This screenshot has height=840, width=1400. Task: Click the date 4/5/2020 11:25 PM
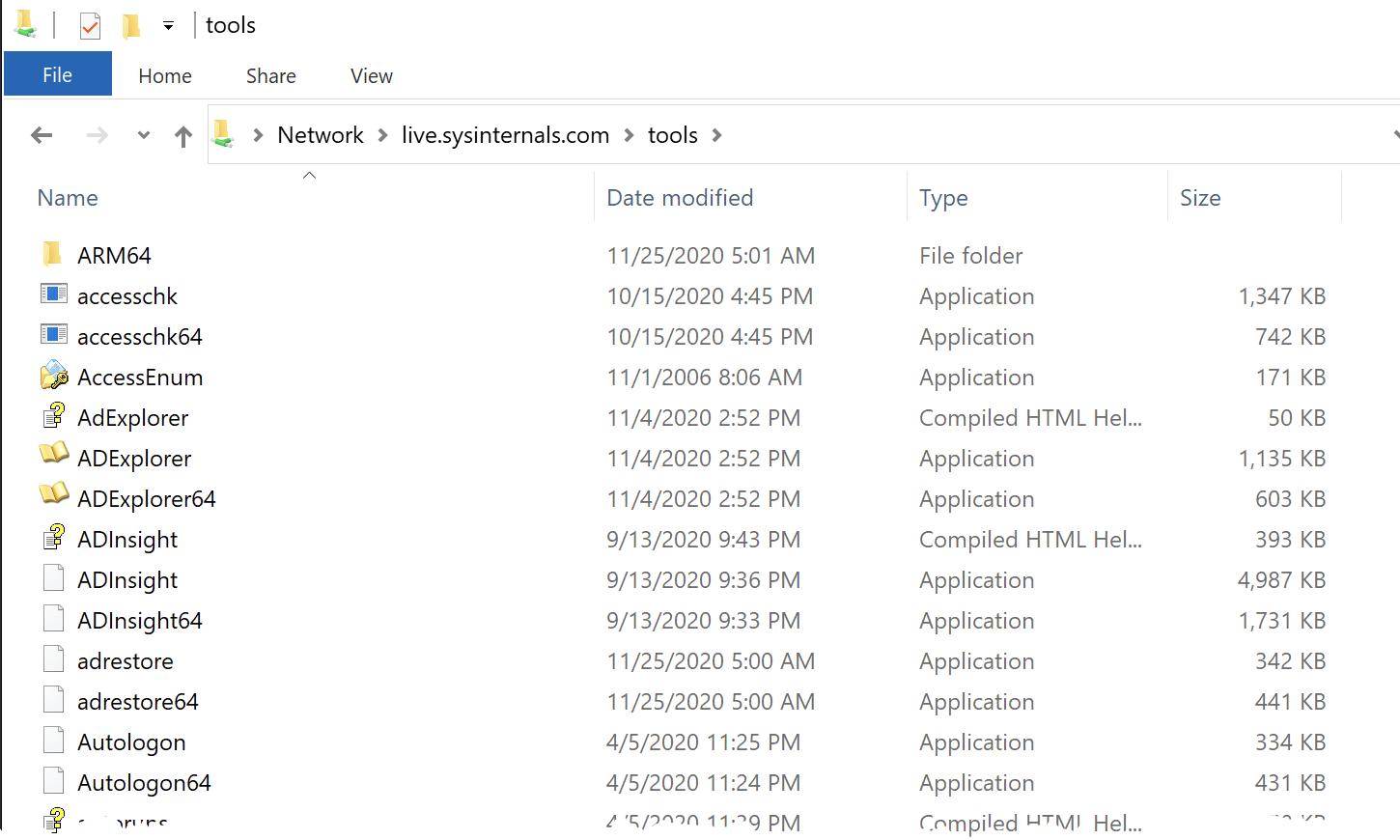pyautogui.click(x=703, y=742)
